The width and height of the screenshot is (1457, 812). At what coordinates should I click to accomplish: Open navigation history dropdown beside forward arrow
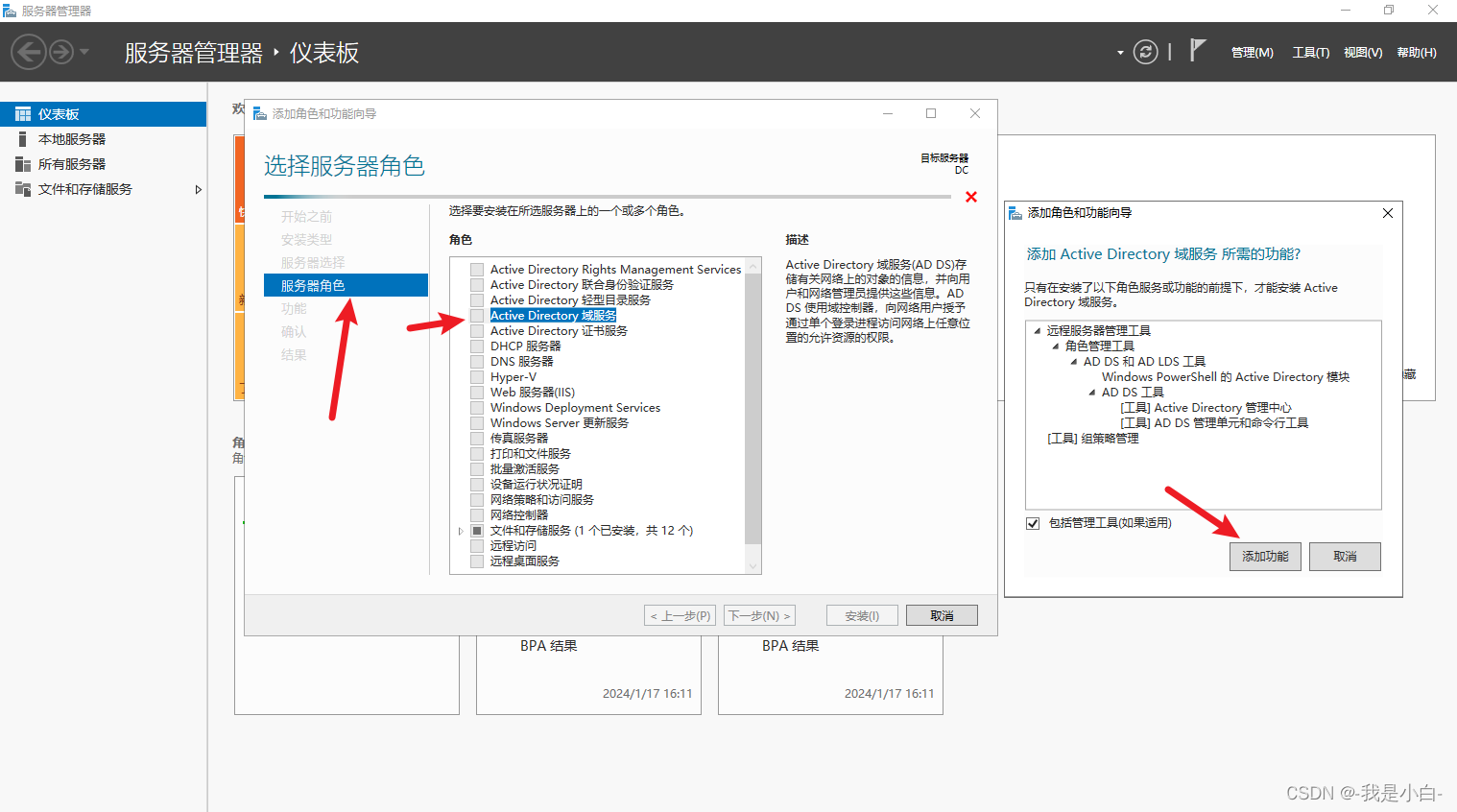(84, 52)
